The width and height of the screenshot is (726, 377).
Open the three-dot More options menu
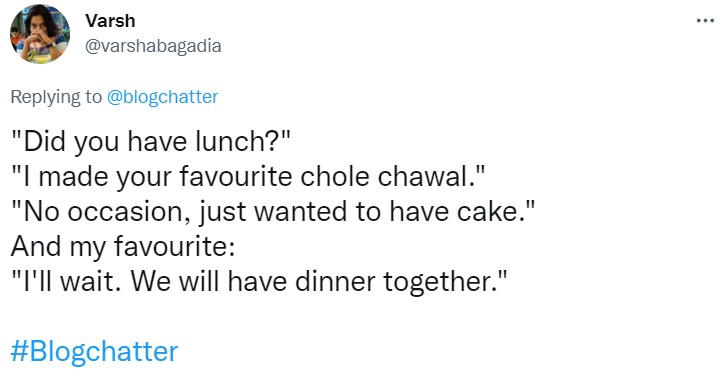click(x=705, y=21)
